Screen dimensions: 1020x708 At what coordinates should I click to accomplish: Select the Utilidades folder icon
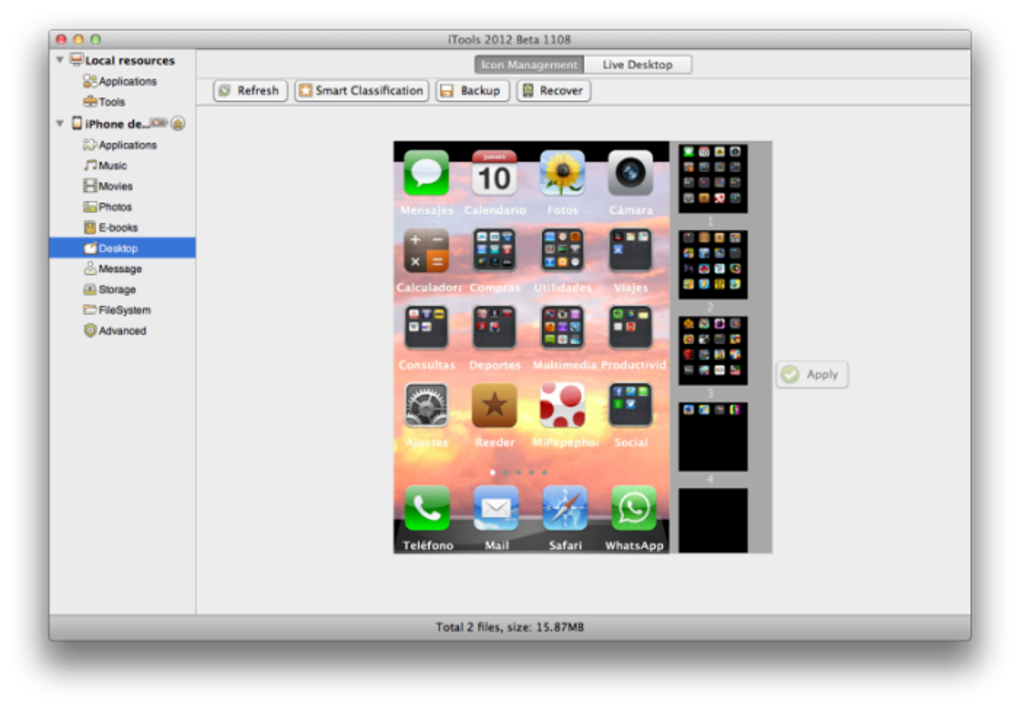563,251
